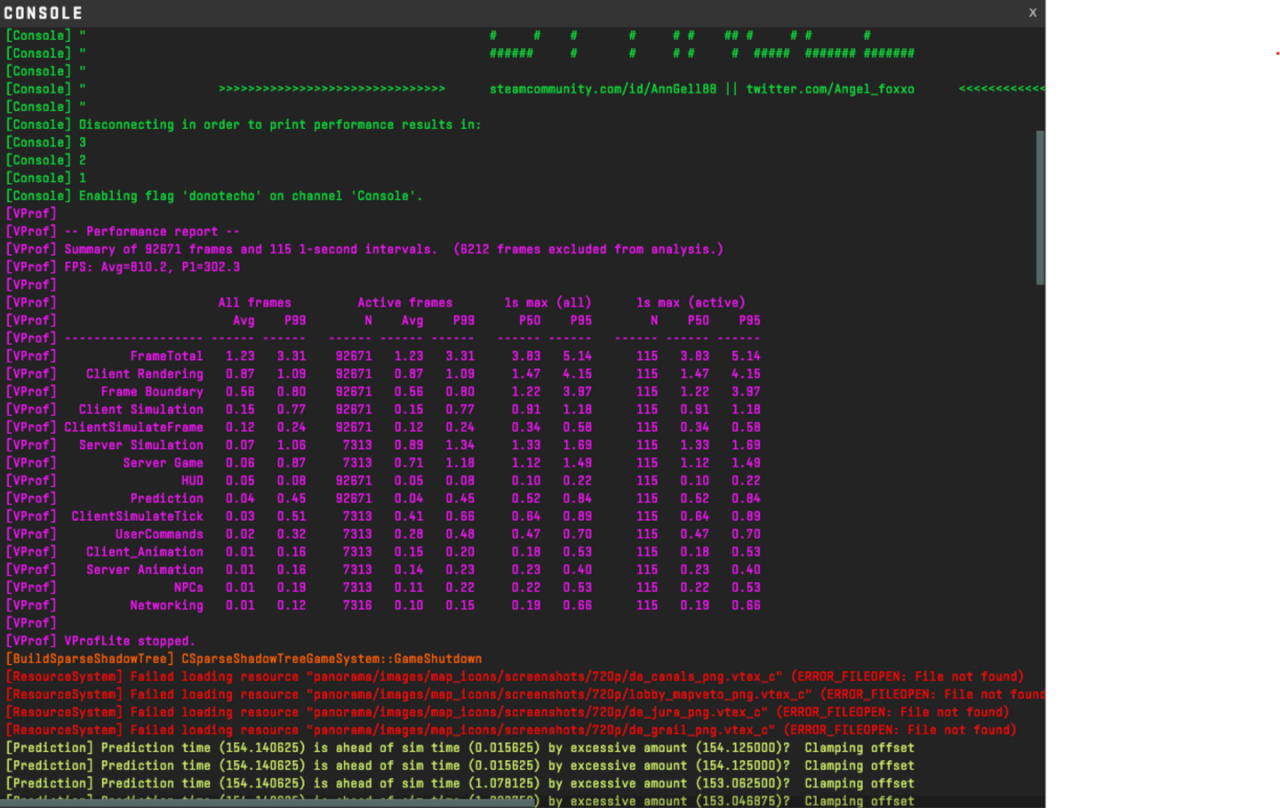The image size is (1280, 808).
Task: Click the 'Client Simulation' row label
Action: pyautogui.click(x=141, y=410)
